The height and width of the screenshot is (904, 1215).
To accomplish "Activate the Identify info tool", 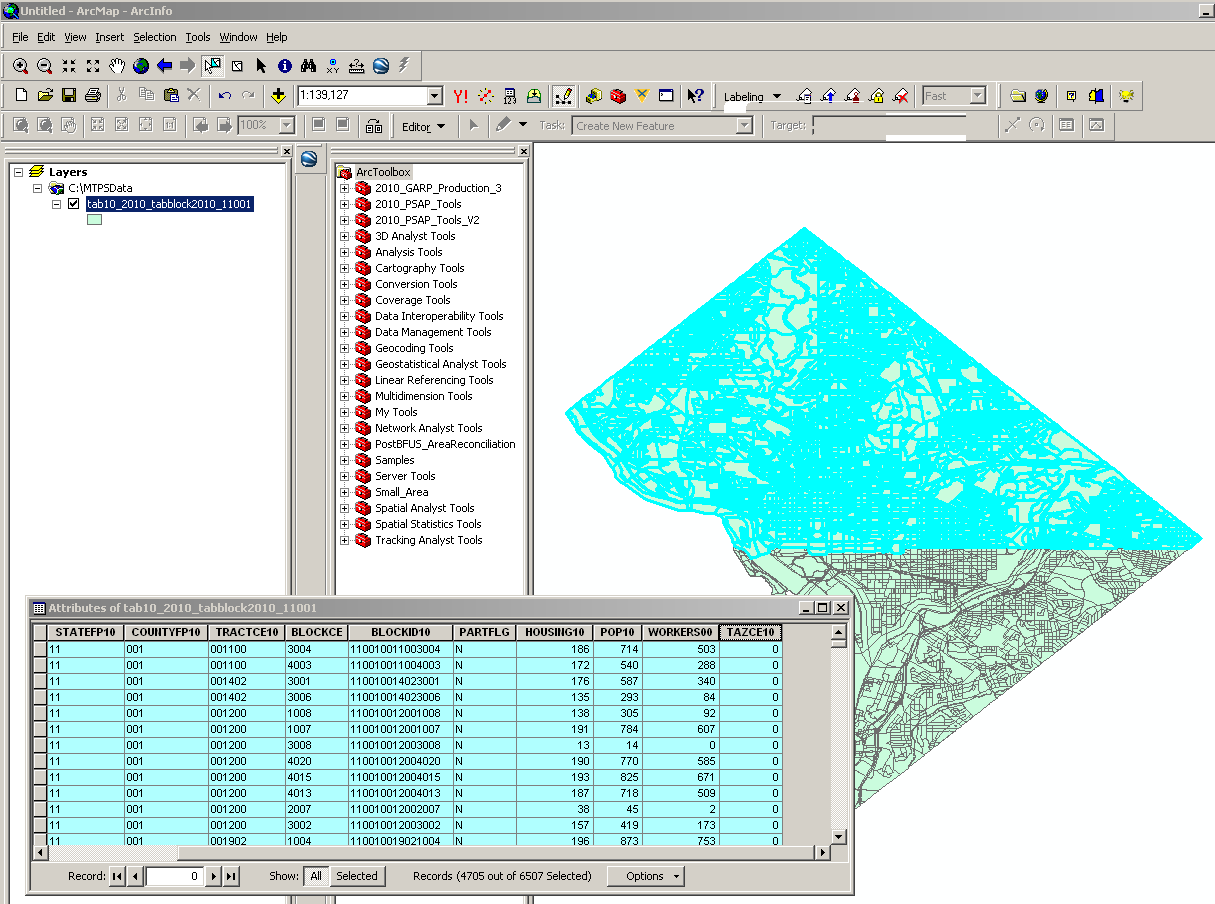I will point(285,66).
